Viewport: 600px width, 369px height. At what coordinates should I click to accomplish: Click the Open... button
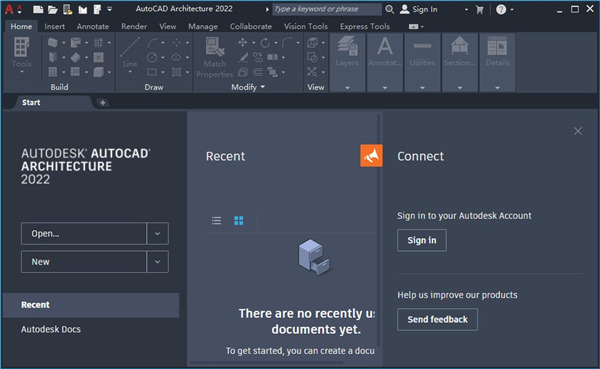[x=84, y=233]
